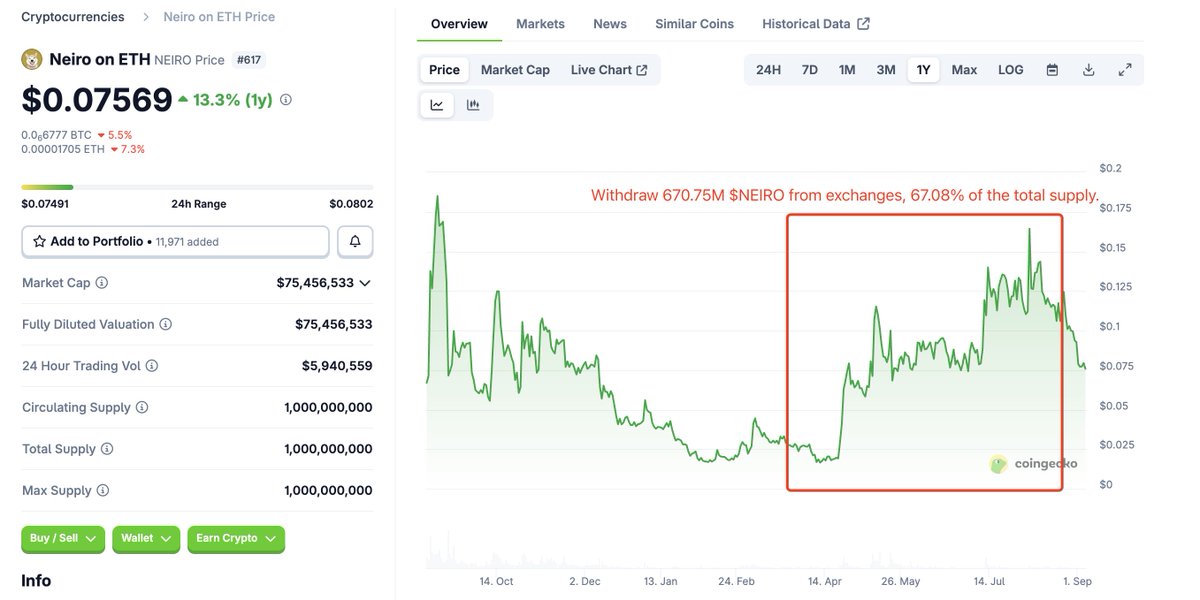
Task: Expand the Wallet dropdown
Action: [x=146, y=539]
